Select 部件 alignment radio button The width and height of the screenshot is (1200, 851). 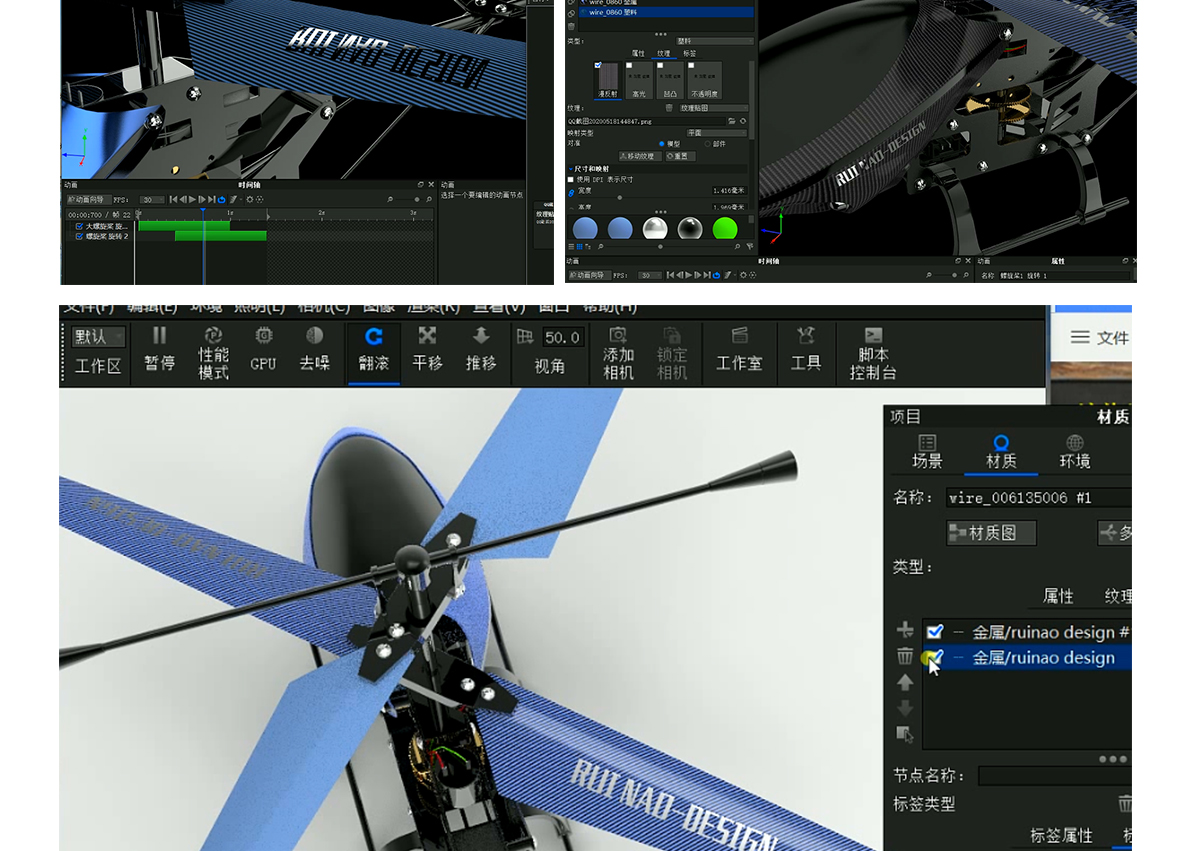pyautogui.click(x=708, y=144)
